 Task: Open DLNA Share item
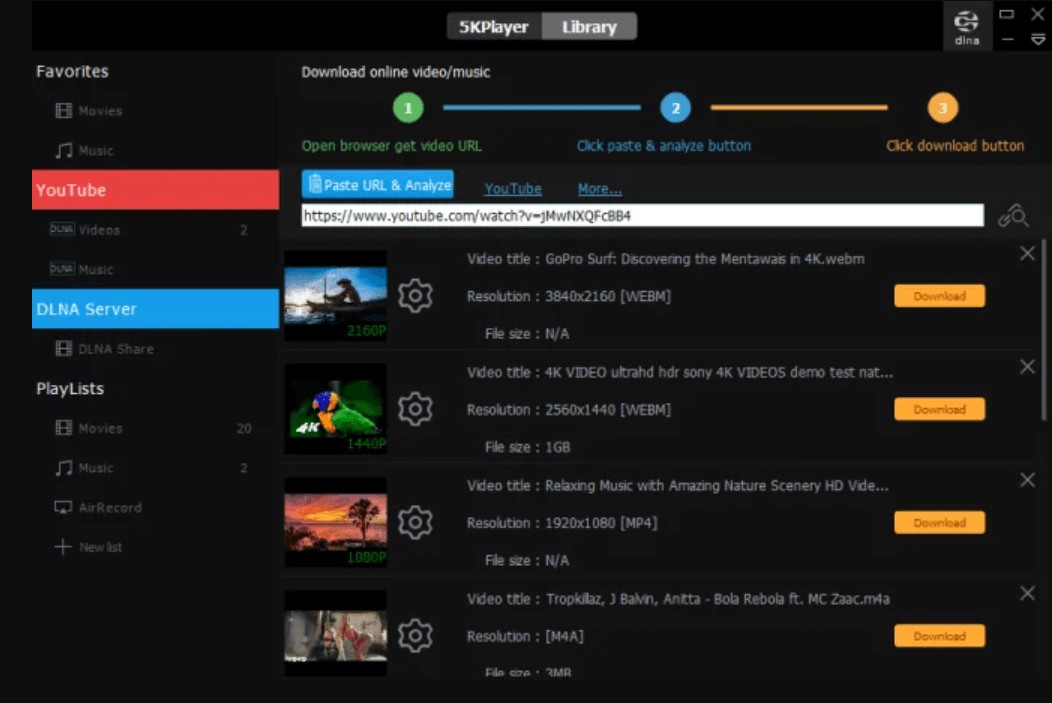click(x=104, y=349)
